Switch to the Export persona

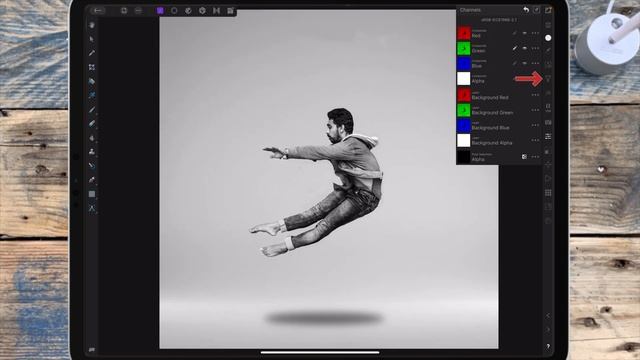[230, 11]
